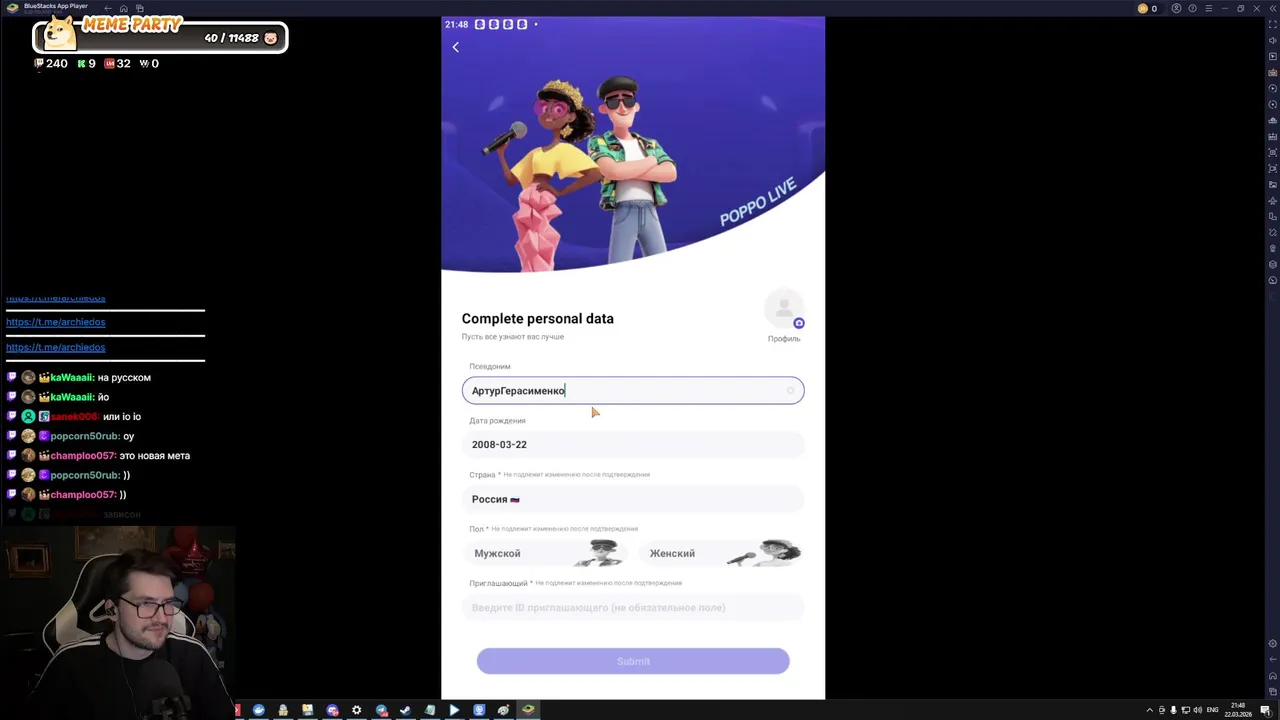Click the Submit button
Screen dimensions: 1280x720
[633, 661]
